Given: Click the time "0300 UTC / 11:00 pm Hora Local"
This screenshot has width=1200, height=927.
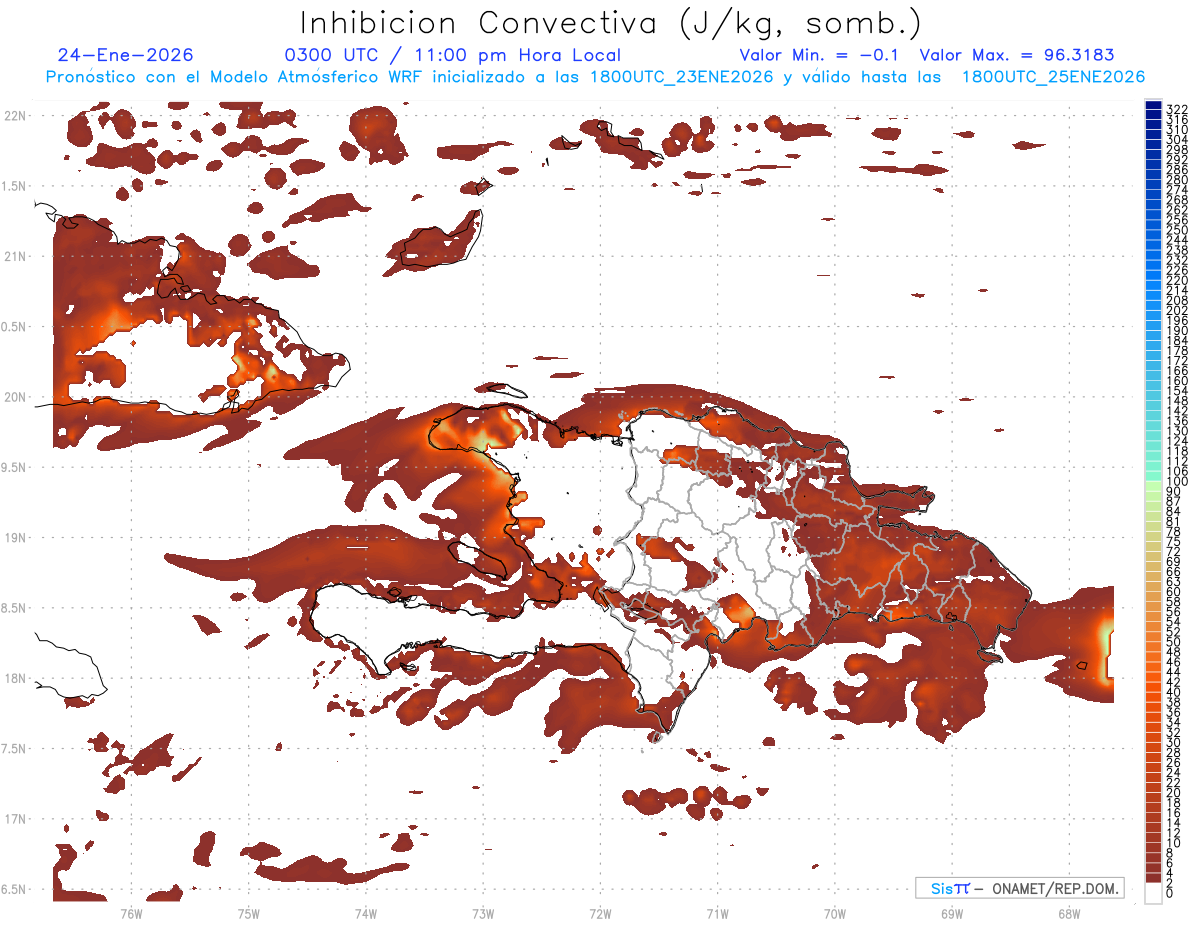Looking at the screenshot, I should pyautogui.click(x=453, y=55).
